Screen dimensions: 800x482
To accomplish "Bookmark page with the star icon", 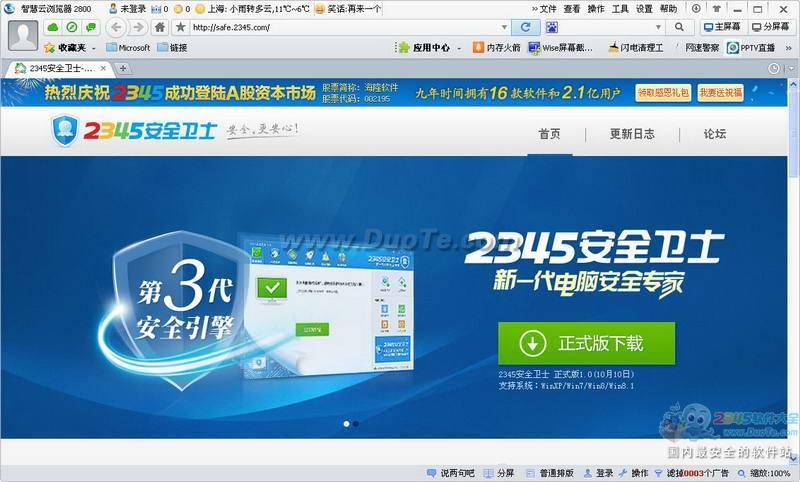I will pyautogui.click(x=180, y=27).
